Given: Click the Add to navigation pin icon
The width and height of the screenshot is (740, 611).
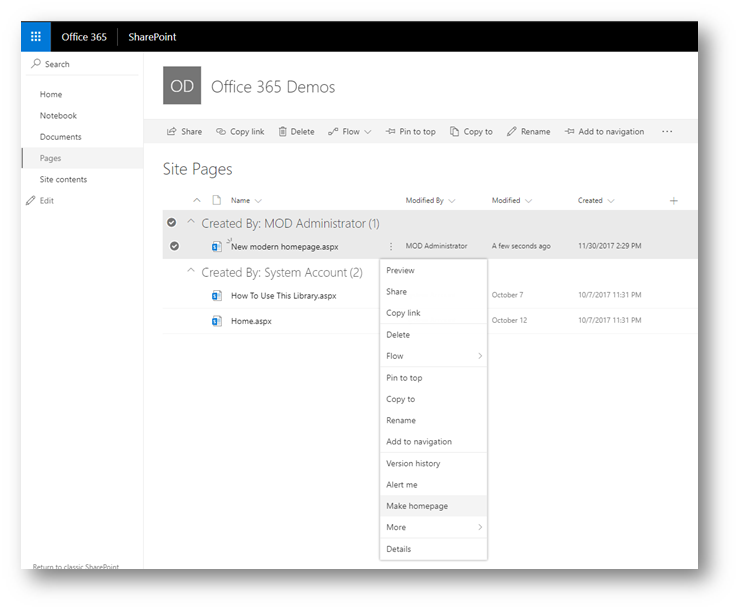Looking at the screenshot, I should (570, 131).
